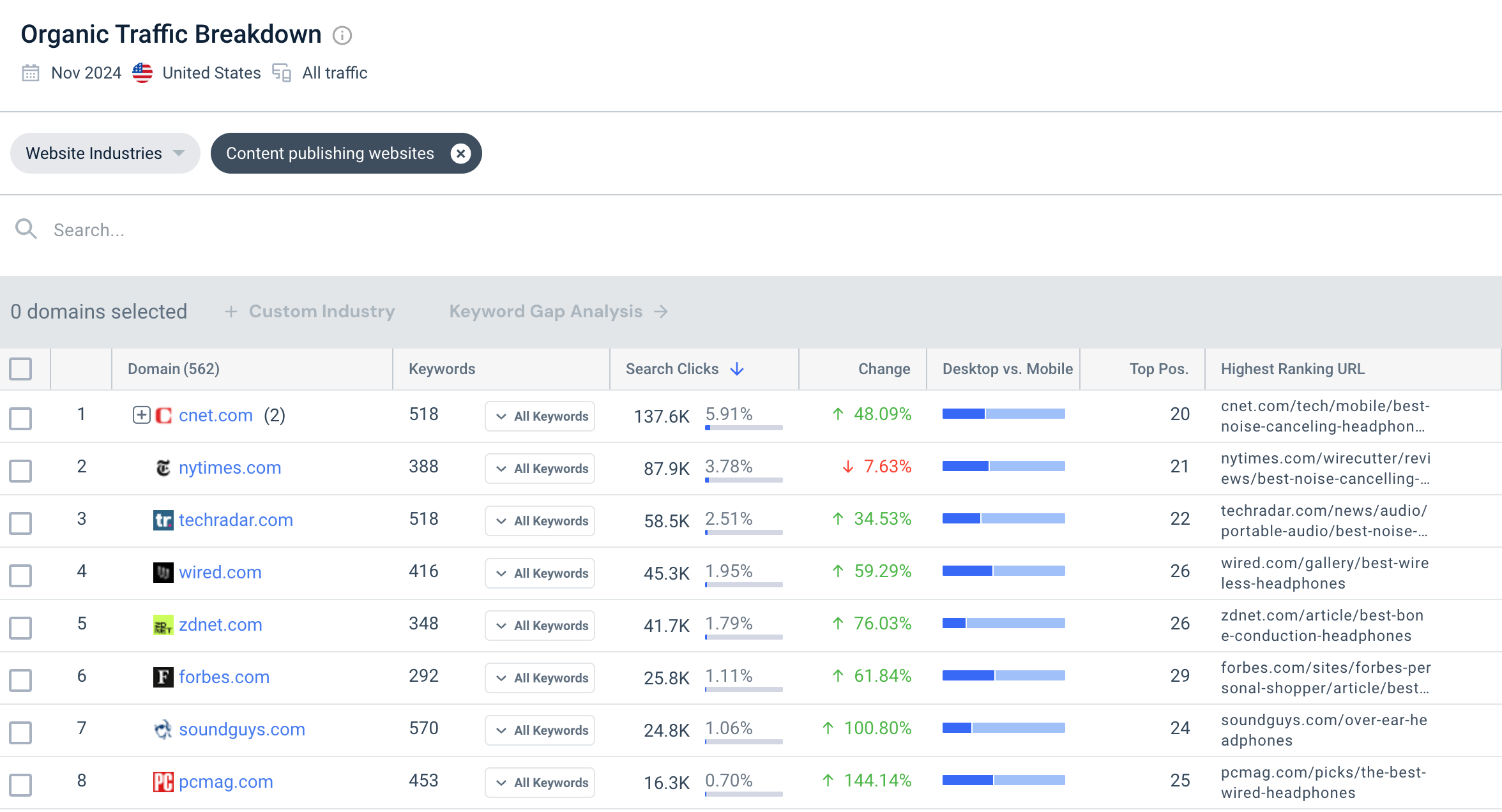
Task: Sort by the Keywords column header
Action: 442,369
